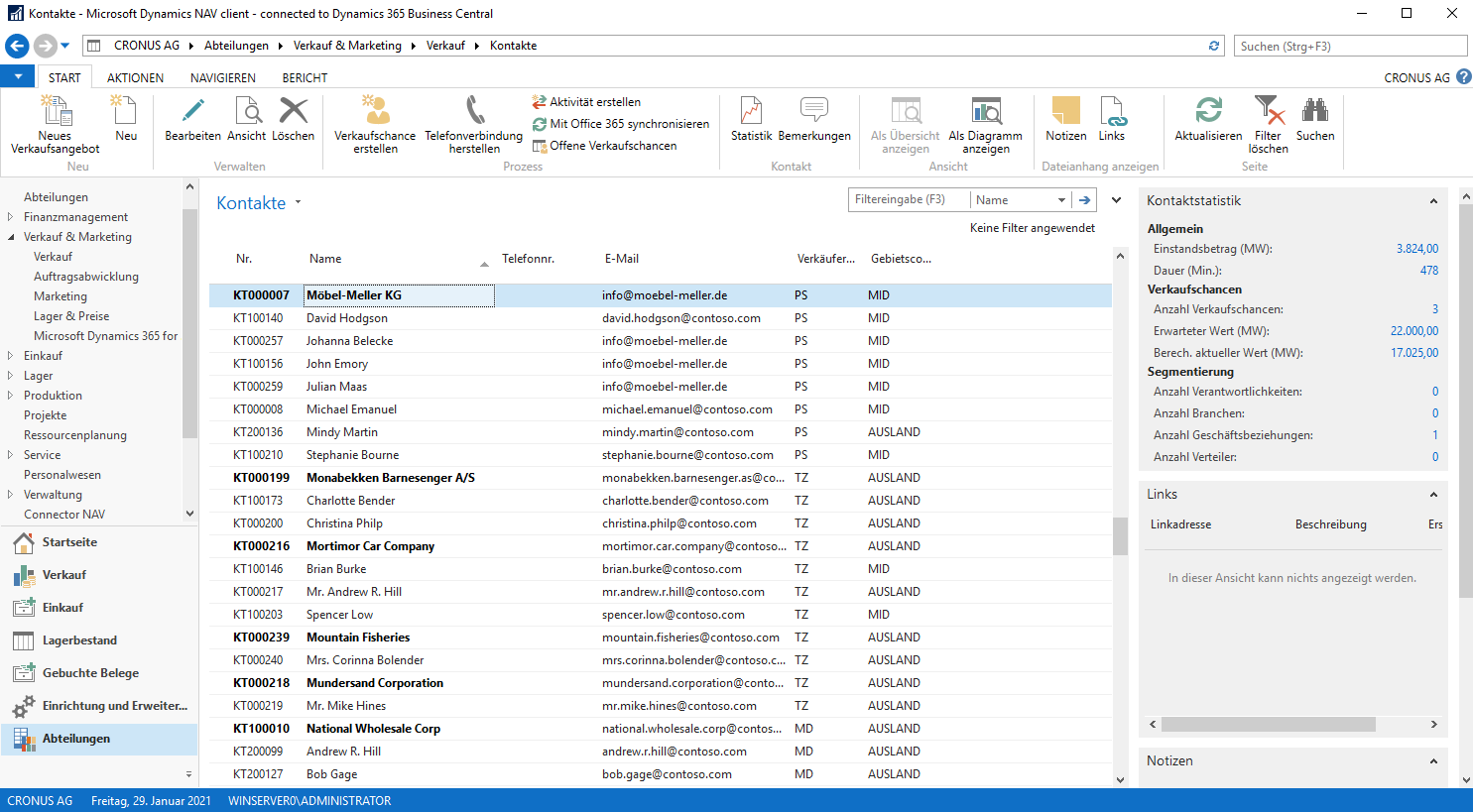Image resolution: width=1473 pixels, height=812 pixels.
Task: Click Erwarteter Wert 22.000,00 link
Action: (x=1414, y=331)
